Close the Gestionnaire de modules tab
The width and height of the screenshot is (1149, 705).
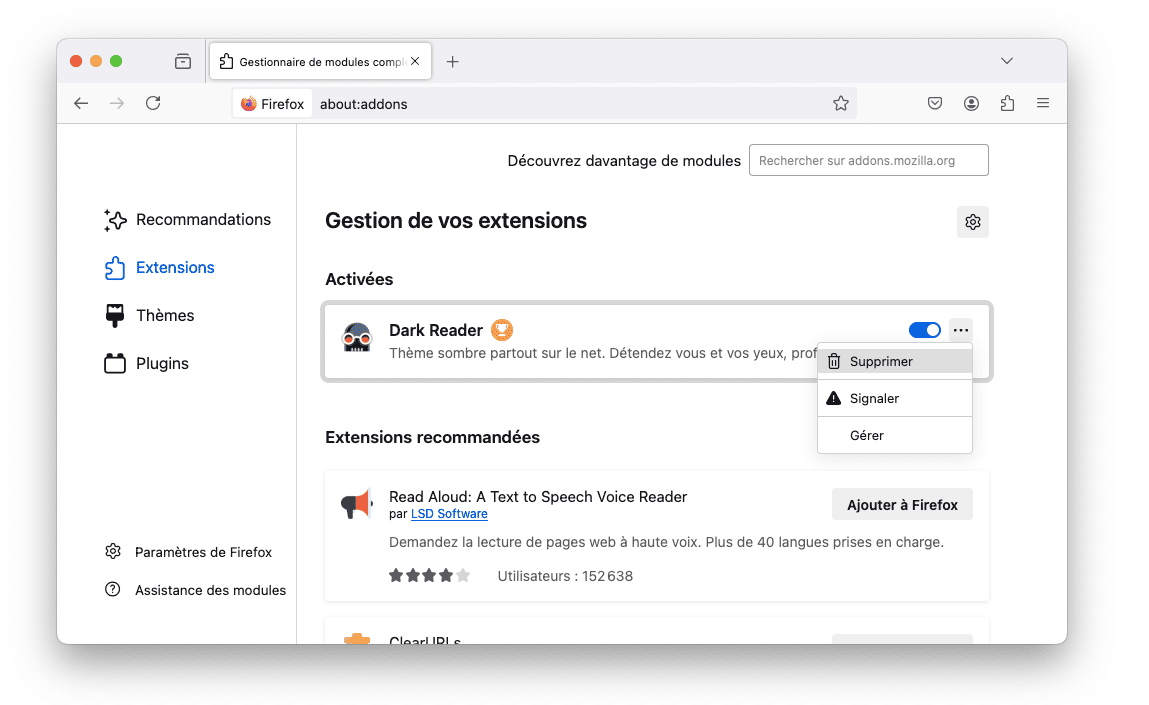click(x=415, y=62)
